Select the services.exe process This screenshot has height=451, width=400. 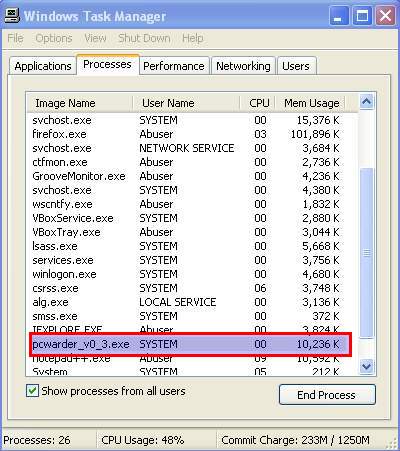[187, 260]
